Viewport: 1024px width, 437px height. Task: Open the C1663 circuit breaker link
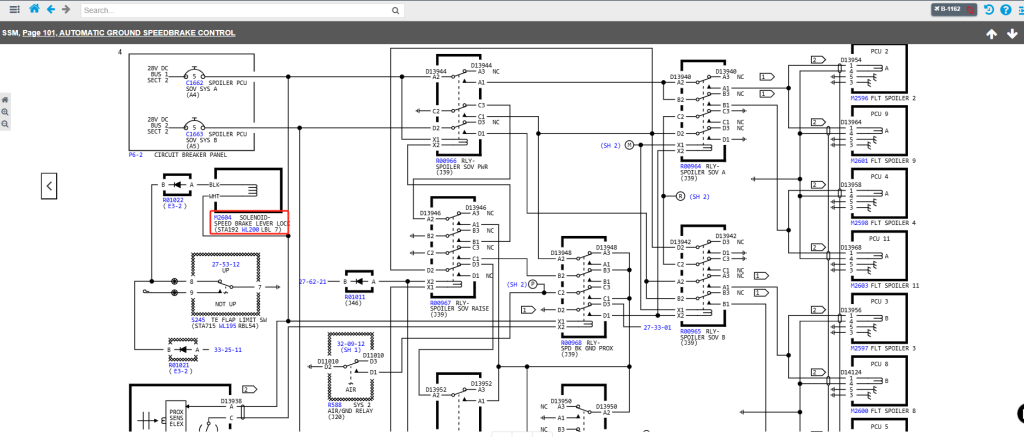(x=195, y=135)
